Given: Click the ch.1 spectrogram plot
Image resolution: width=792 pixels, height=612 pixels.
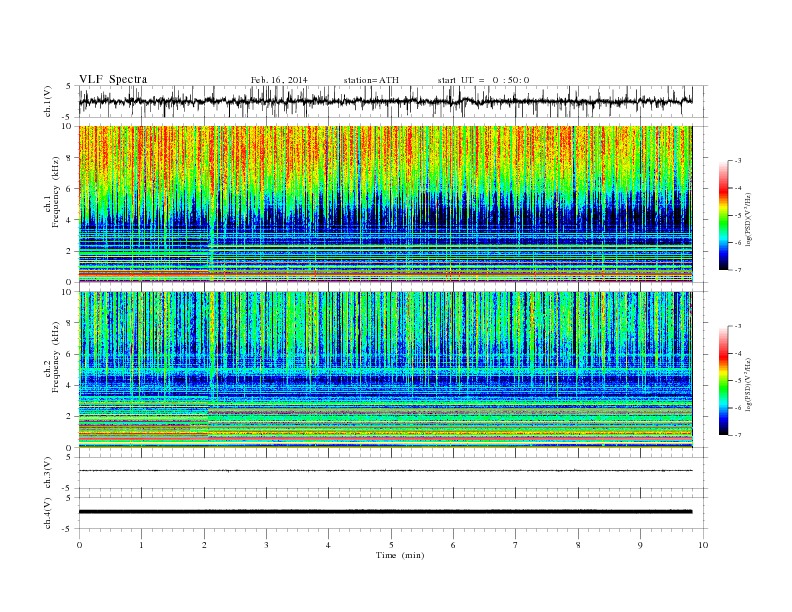Looking at the screenshot, I should point(385,204).
